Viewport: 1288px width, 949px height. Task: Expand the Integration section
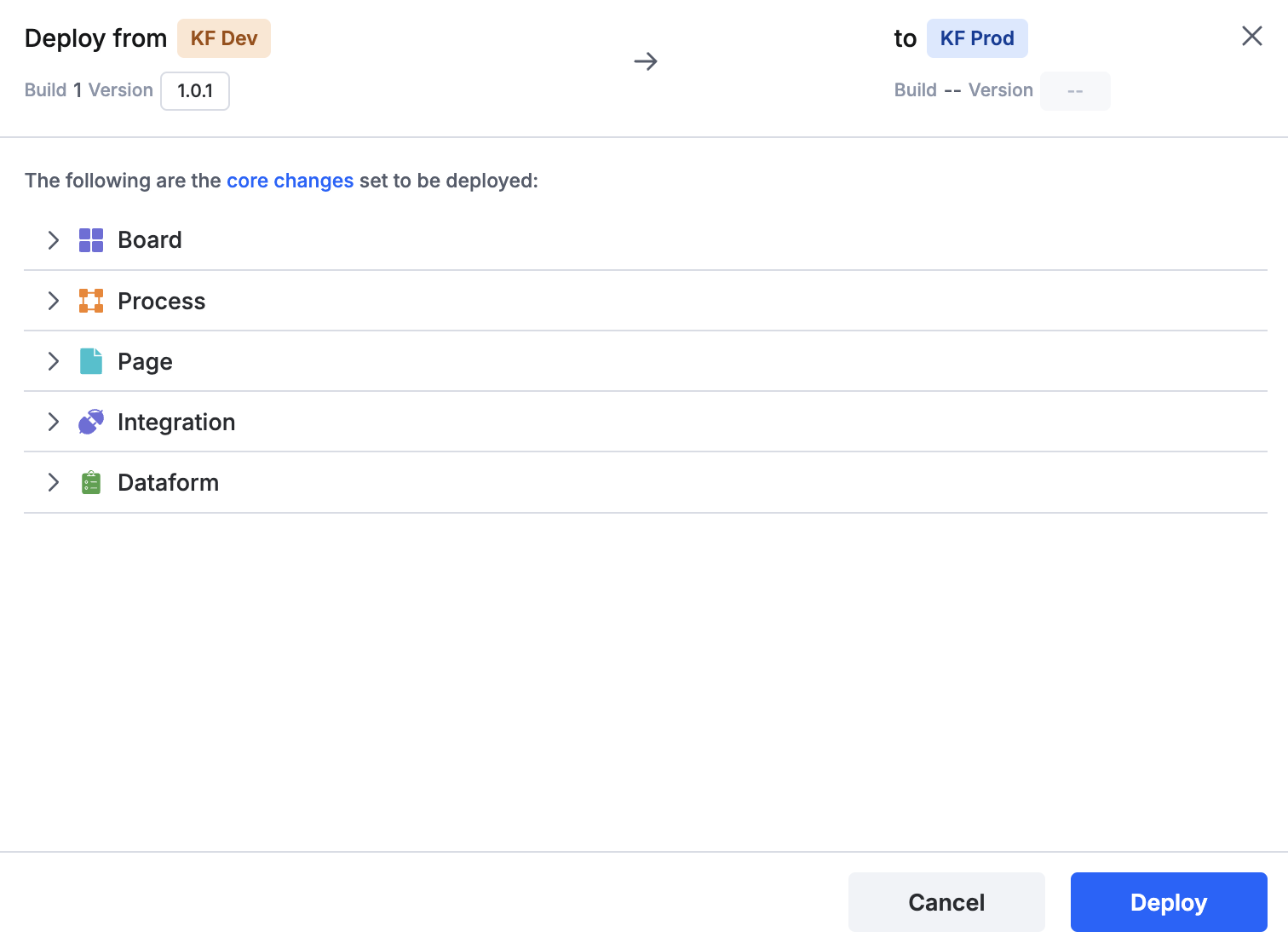tap(54, 422)
